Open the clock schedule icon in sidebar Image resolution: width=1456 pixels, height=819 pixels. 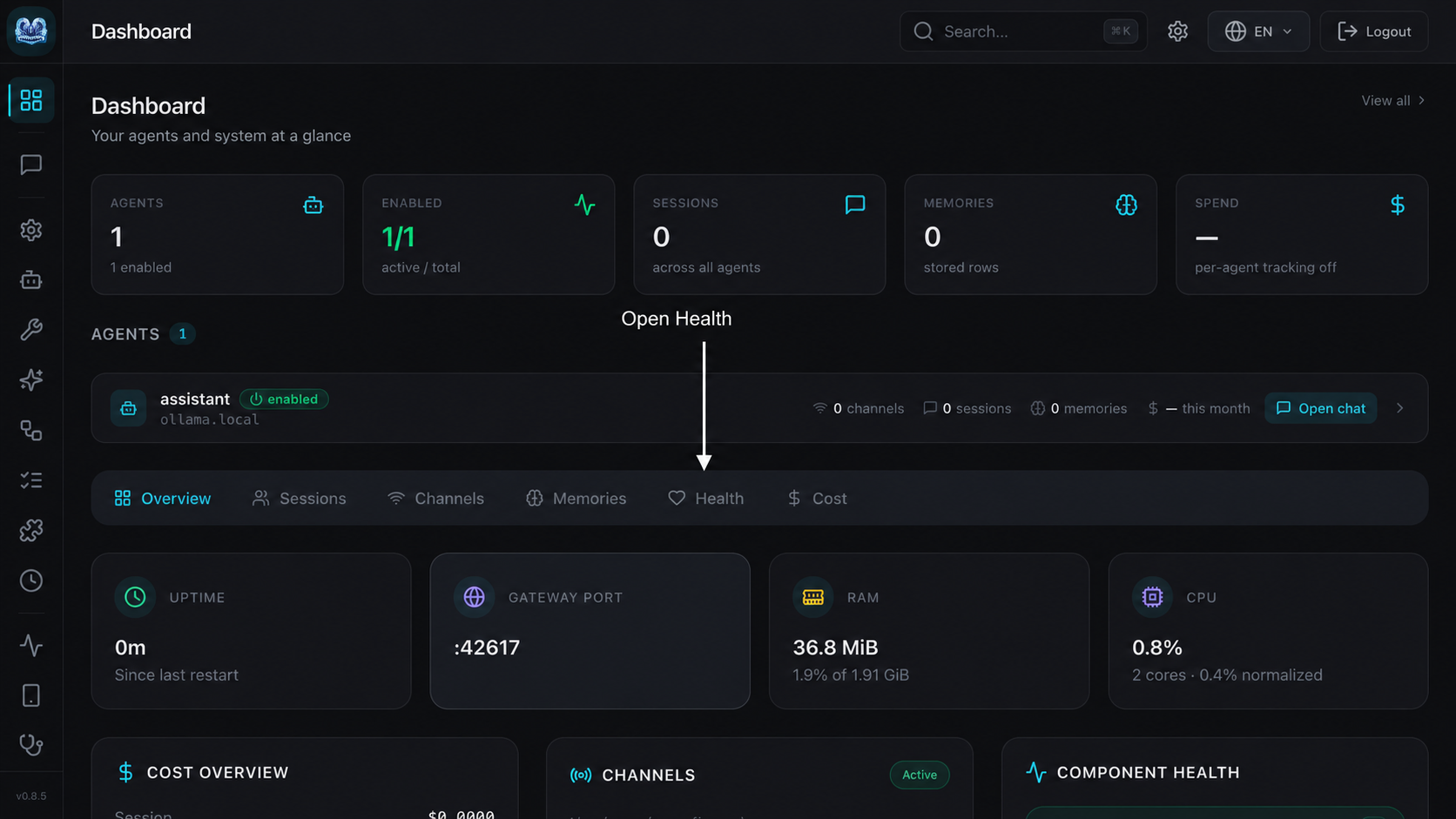[31, 581]
